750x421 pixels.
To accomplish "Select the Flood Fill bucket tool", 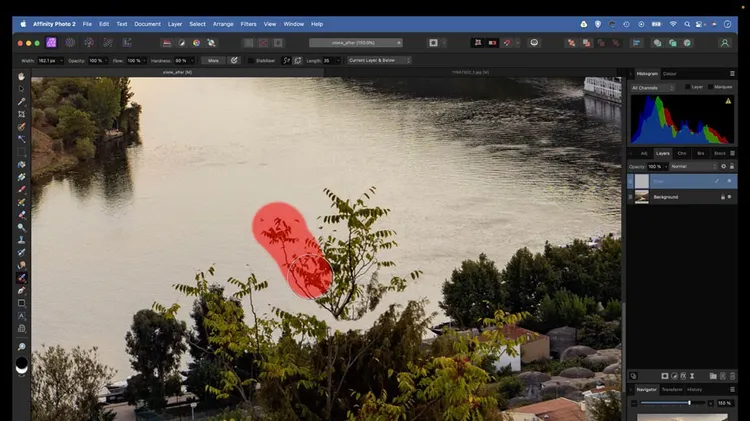I will (x=22, y=165).
